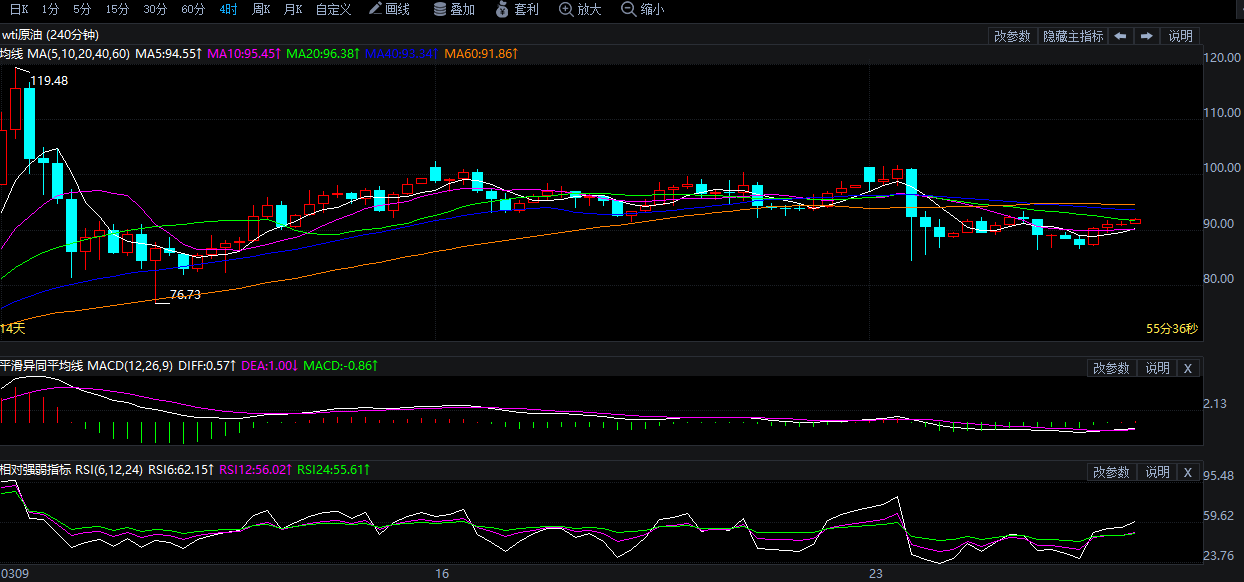Image resolution: width=1244 pixels, height=582 pixels.
Task: Select the 60分 timeframe
Action: point(193,10)
